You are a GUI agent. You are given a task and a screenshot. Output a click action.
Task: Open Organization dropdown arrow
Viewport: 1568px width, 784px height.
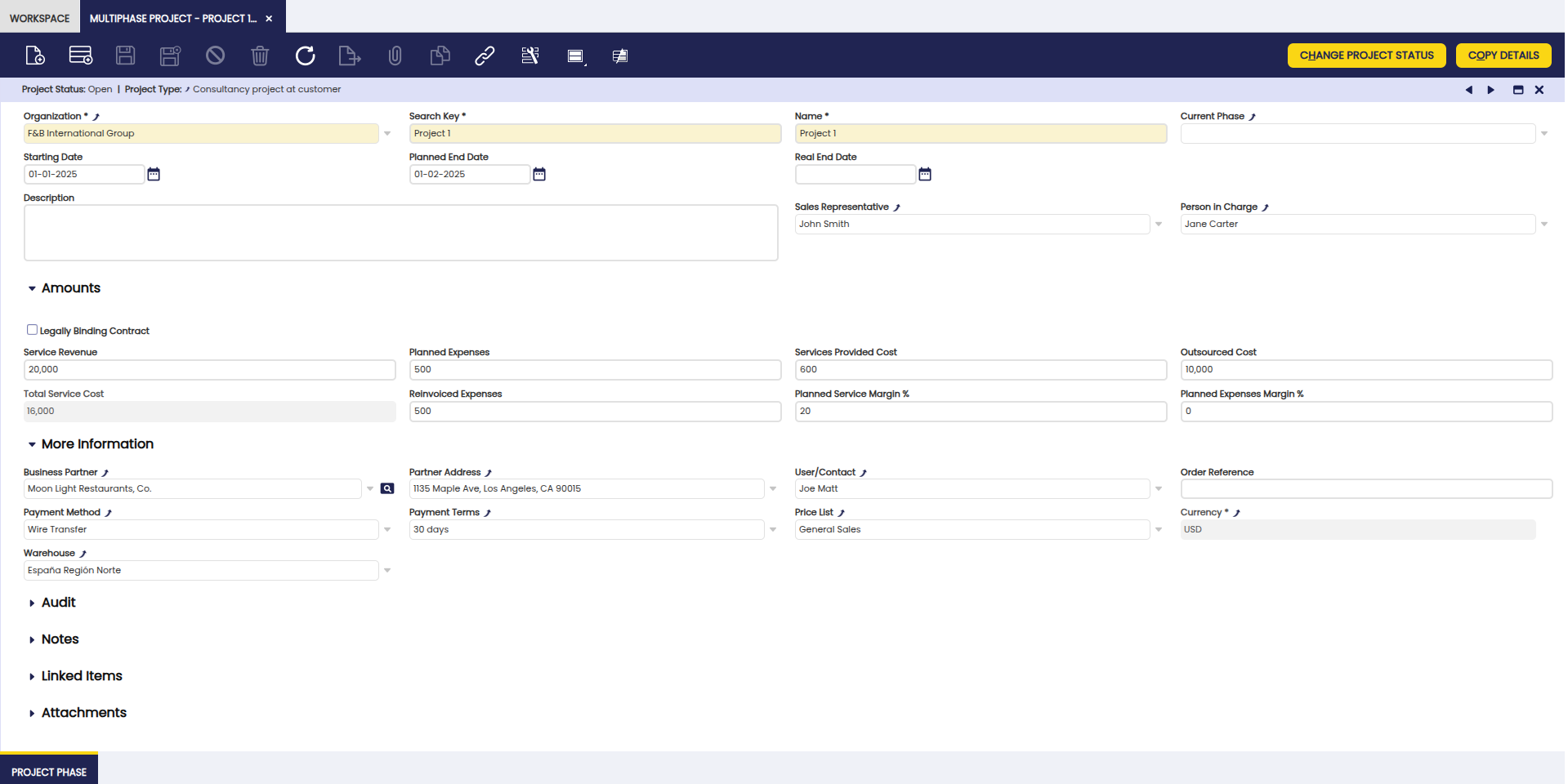point(387,133)
